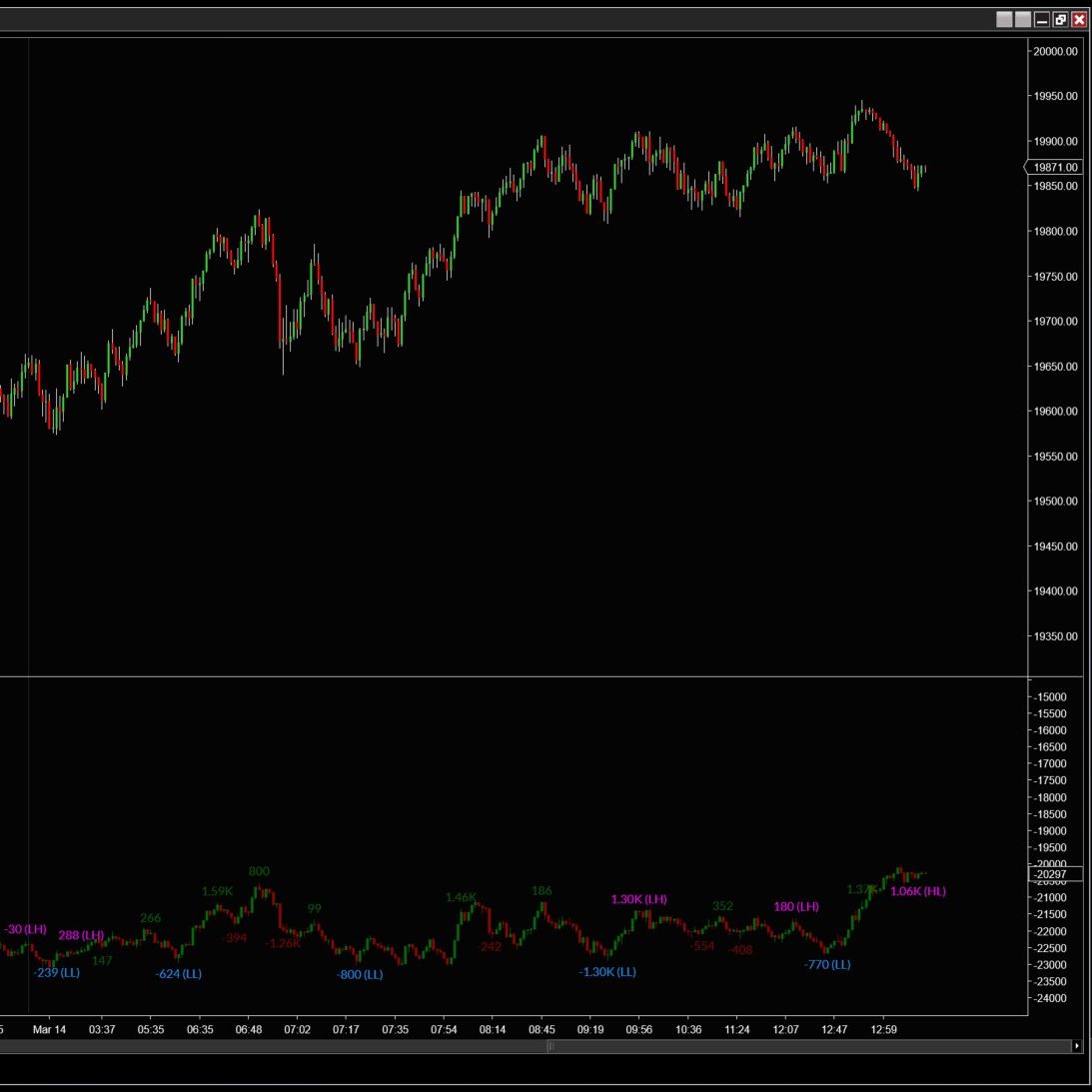Click the 1.30K (LH) magenta label
1092x1092 pixels.
click(638, 899)
